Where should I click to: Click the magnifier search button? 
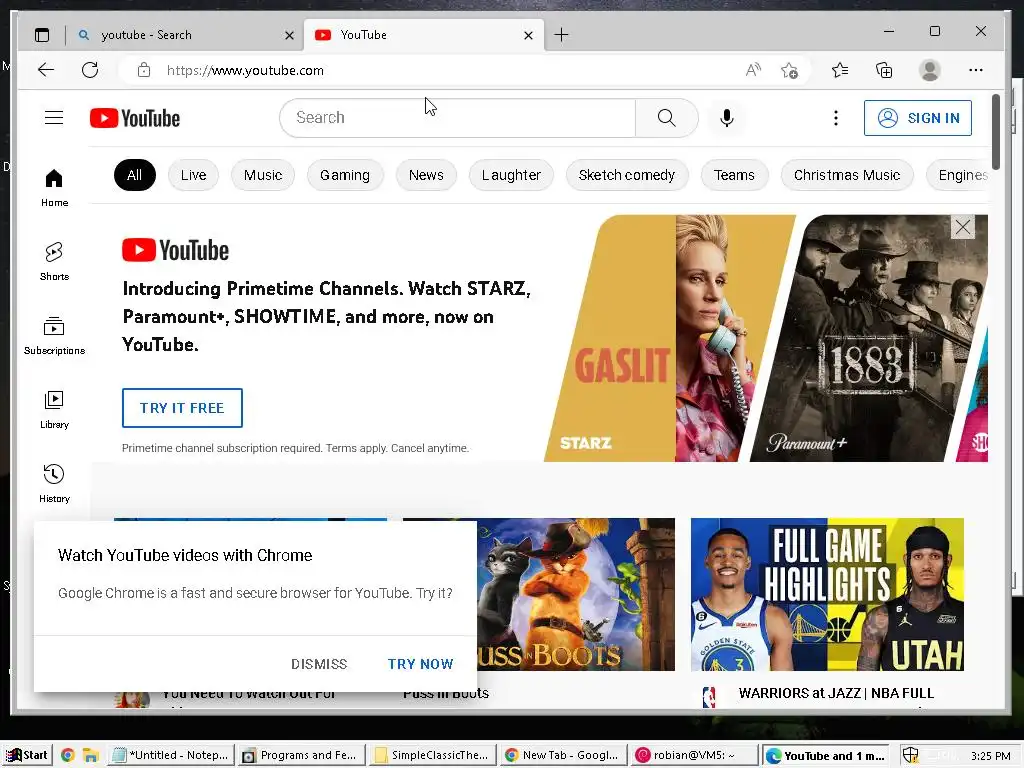click(x=666, y=118)
